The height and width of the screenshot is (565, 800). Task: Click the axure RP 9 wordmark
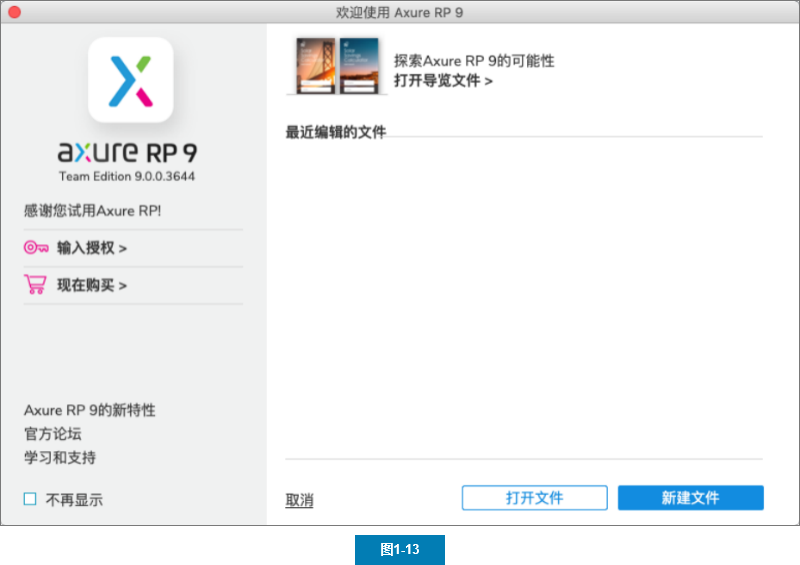click(127, 152)
